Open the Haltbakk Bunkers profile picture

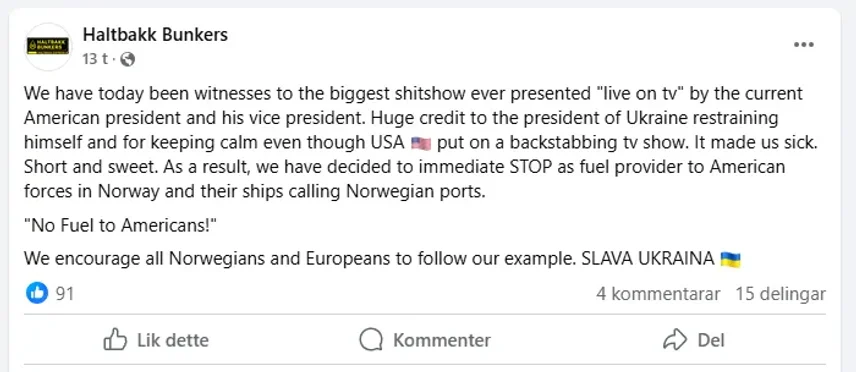48,47
